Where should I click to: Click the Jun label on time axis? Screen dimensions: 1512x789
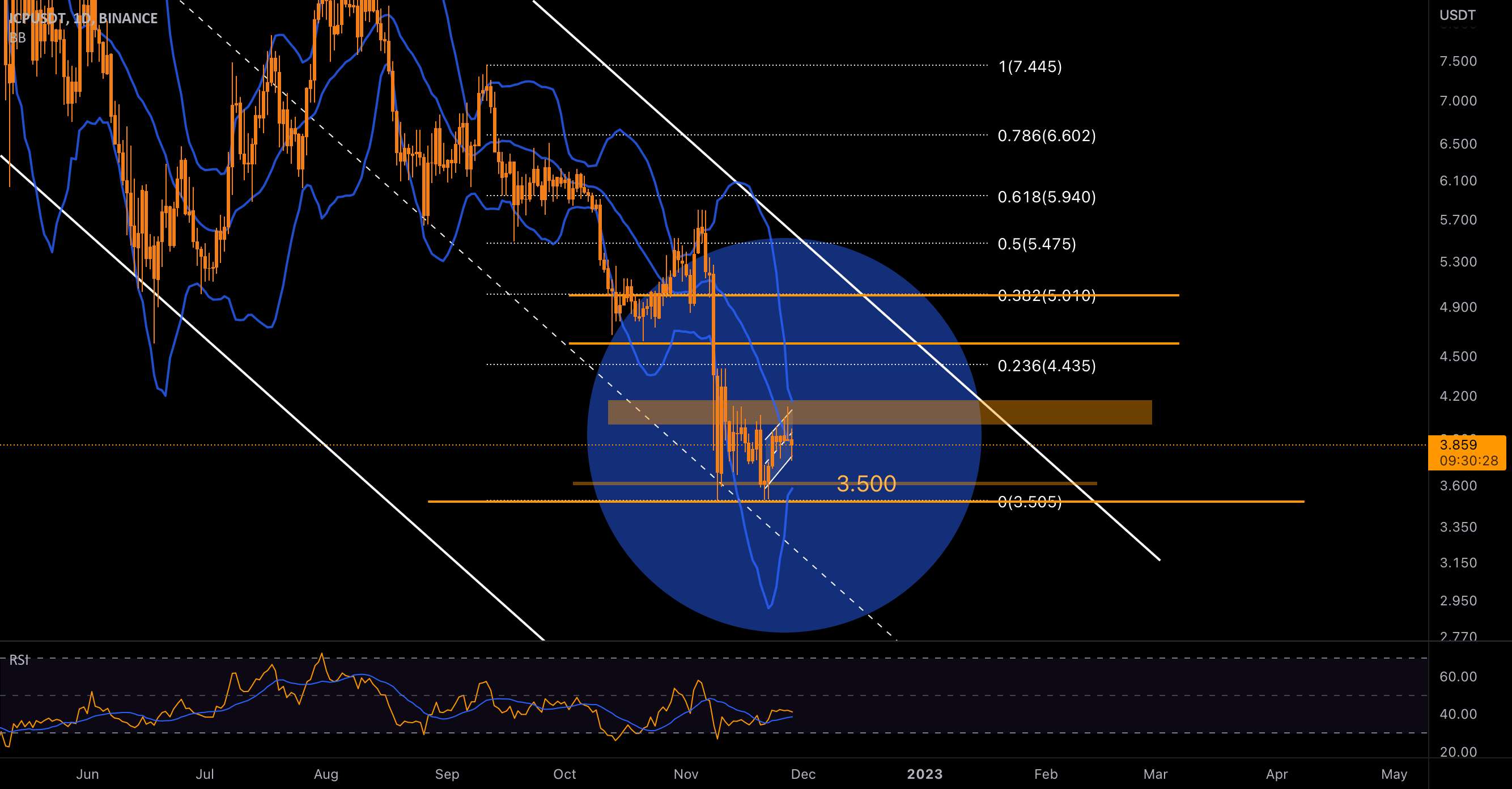87,774
